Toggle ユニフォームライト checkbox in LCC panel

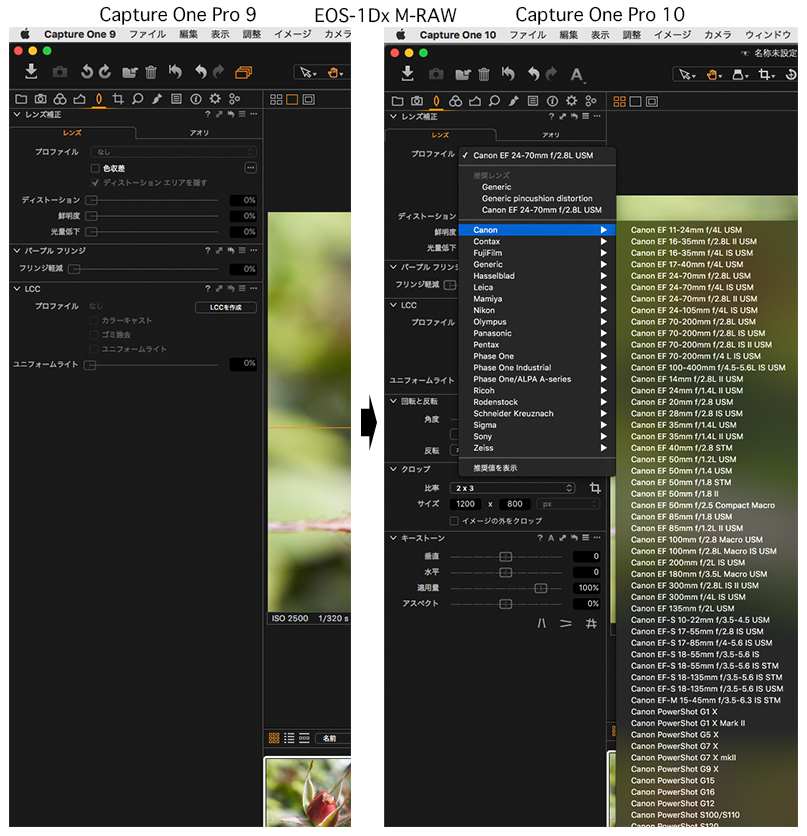[x=94, y=349]
